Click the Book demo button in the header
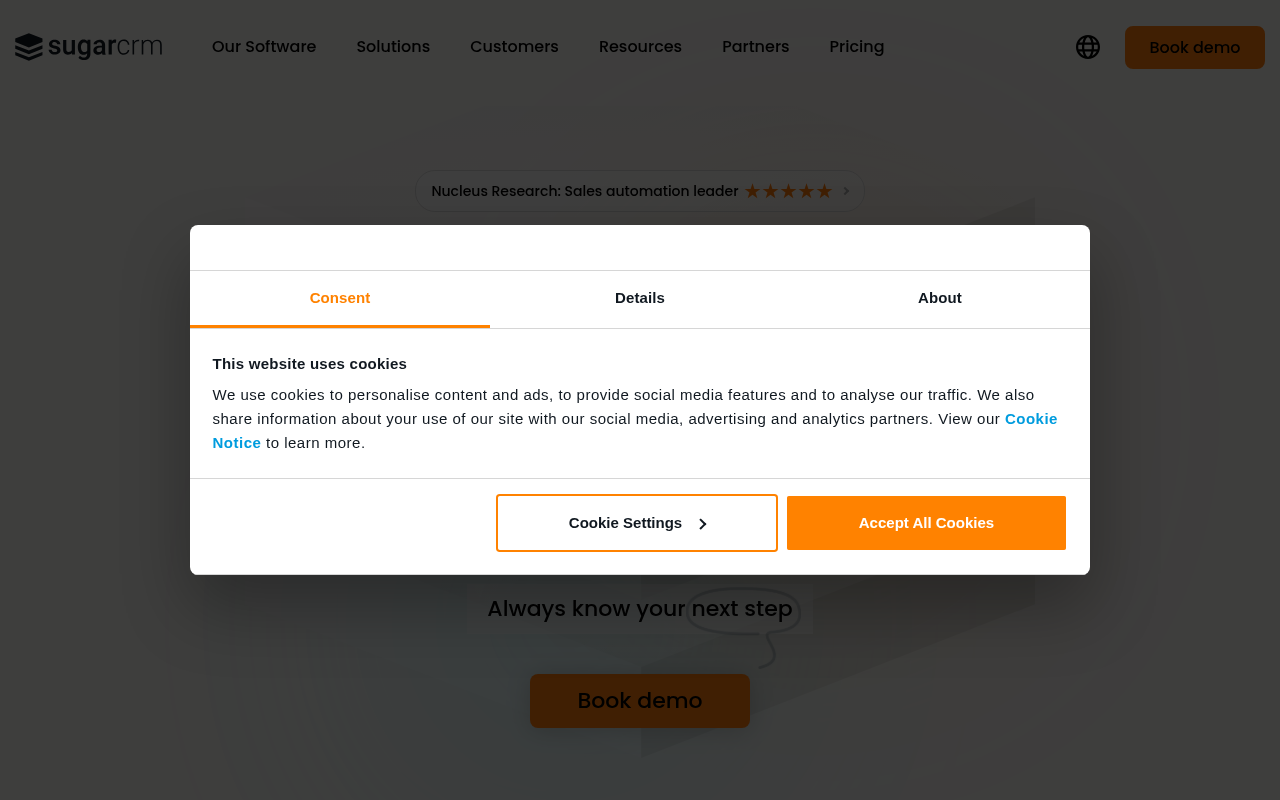1280x800 pixels. point(1194,47)
